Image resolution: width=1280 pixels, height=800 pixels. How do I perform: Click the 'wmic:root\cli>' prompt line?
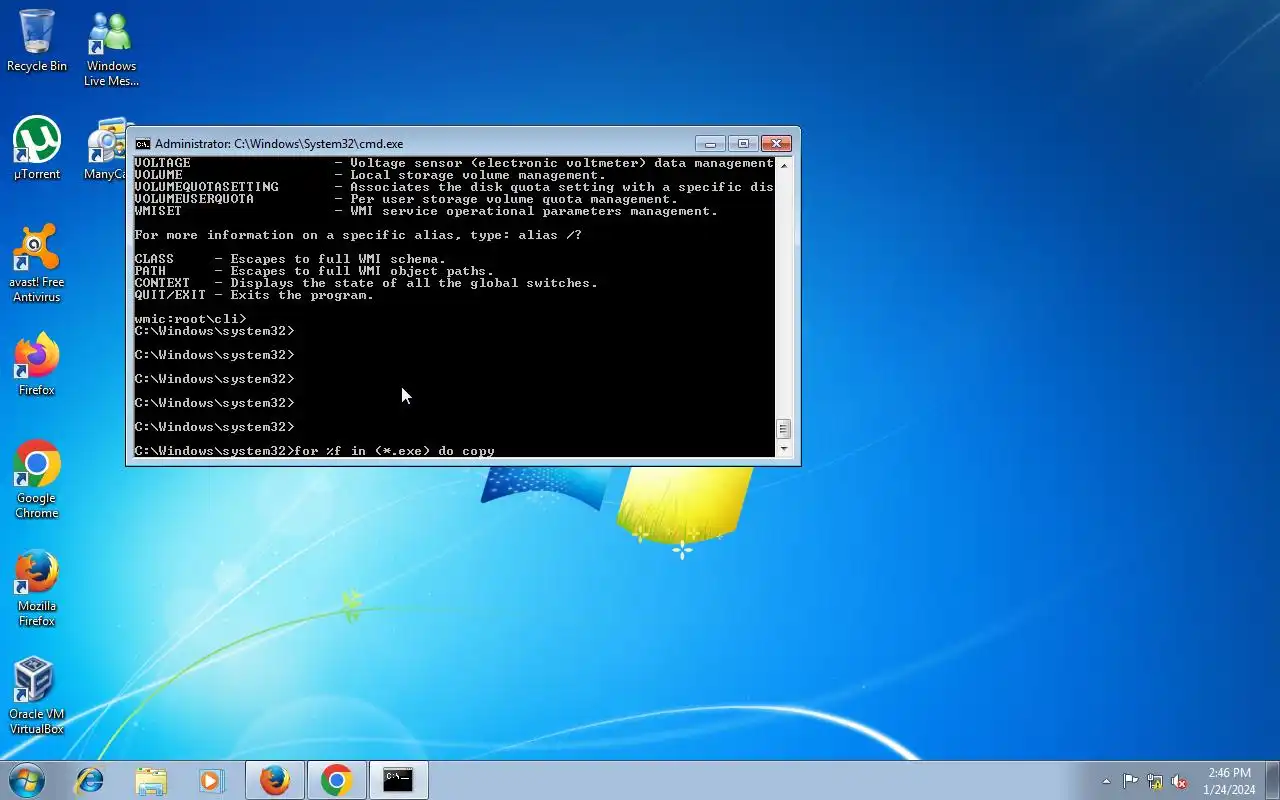point(190,319)
